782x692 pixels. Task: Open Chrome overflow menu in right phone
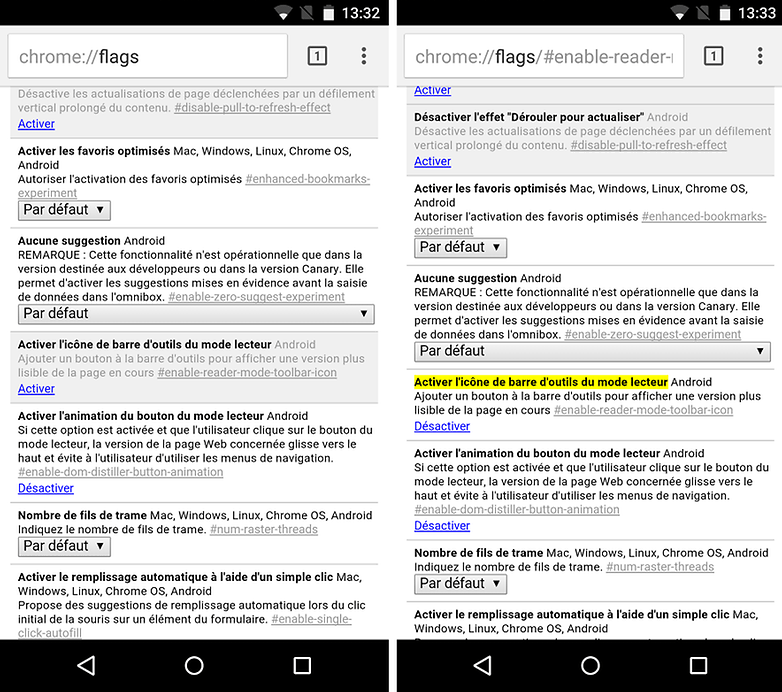tap(760, 56)
